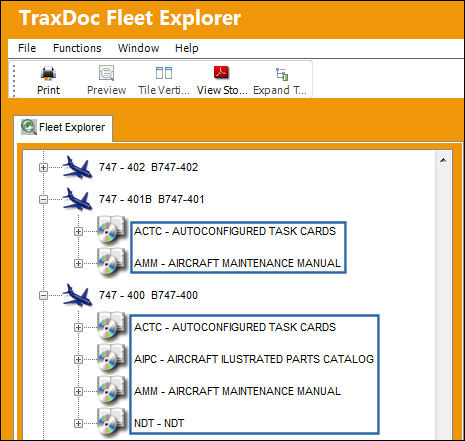
Task: Select the airplane icon for 747 - 400
Action: coord(77,295)
